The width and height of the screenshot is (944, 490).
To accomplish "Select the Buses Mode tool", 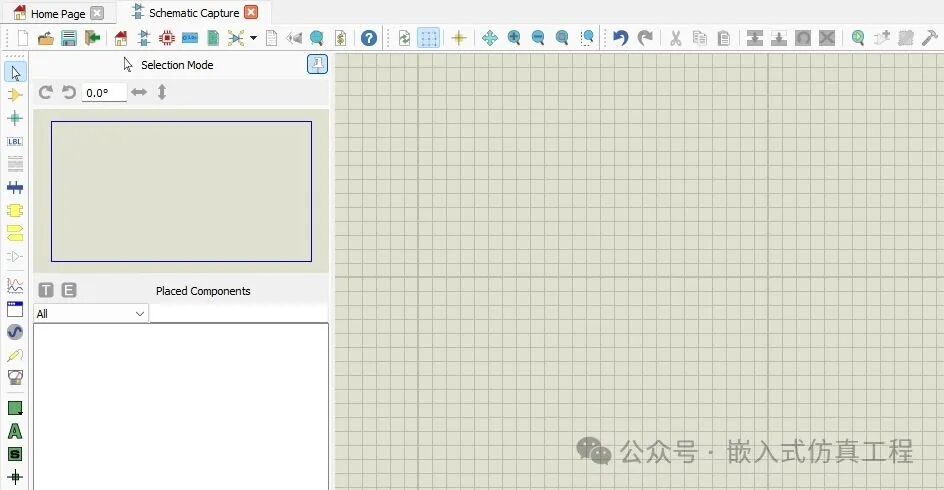I will click(15, 188).
